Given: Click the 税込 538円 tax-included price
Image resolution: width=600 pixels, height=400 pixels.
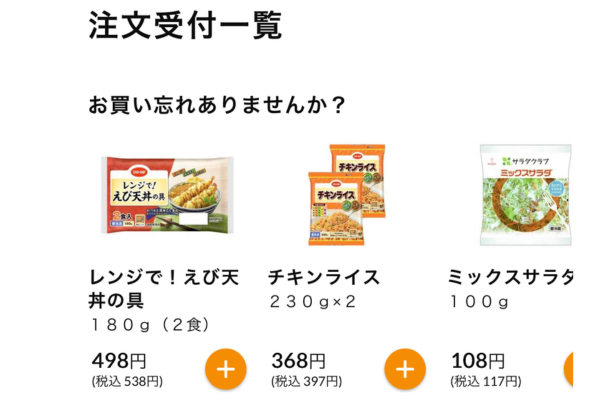Looking at the screenshot, I should (x=127, y=381).
